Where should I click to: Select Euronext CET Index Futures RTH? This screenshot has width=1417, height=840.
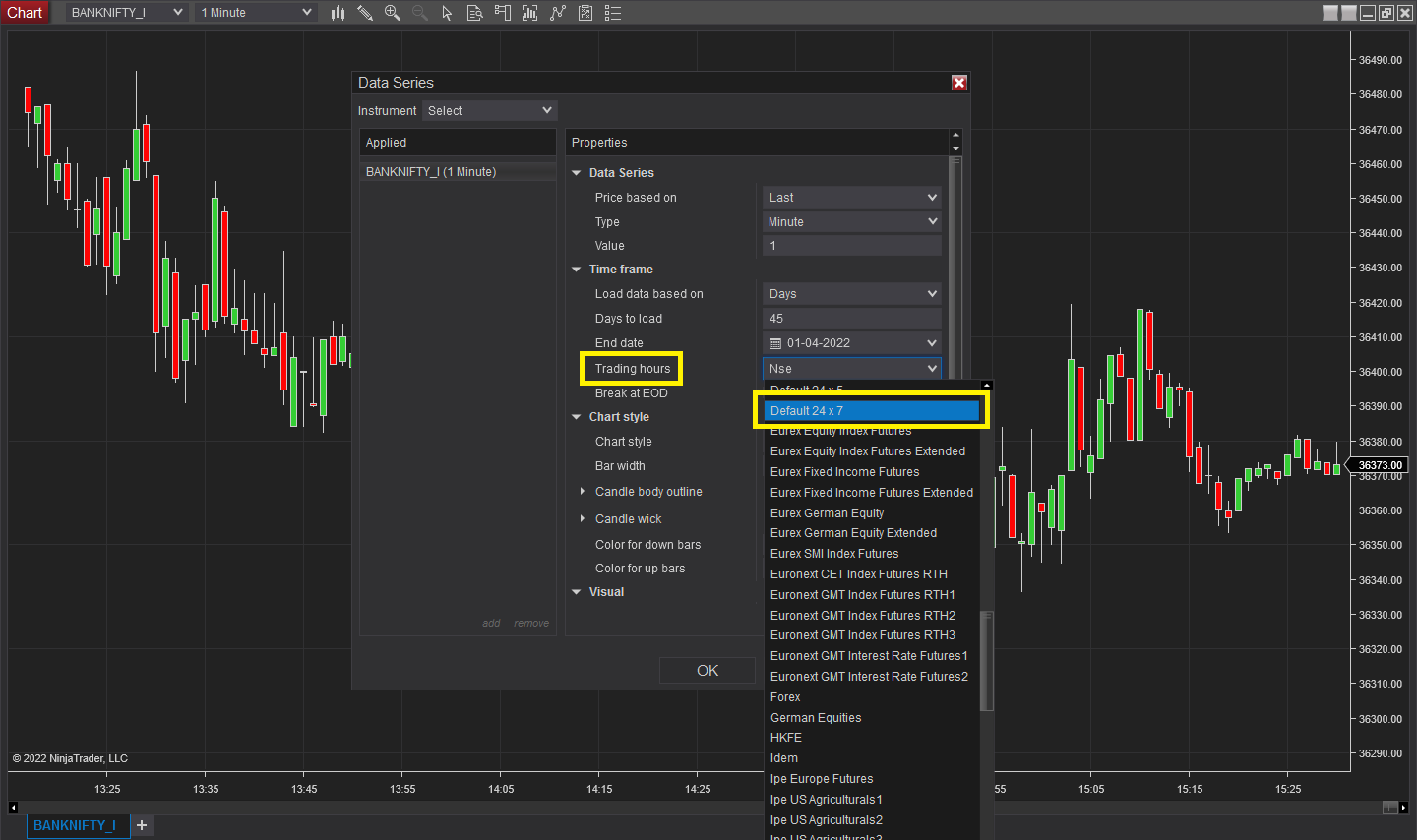872,574
